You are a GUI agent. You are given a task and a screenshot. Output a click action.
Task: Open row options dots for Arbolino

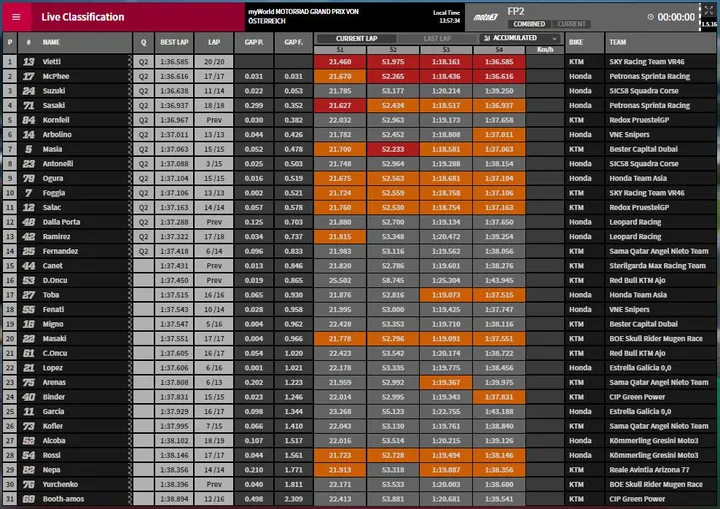coord(129,135)
